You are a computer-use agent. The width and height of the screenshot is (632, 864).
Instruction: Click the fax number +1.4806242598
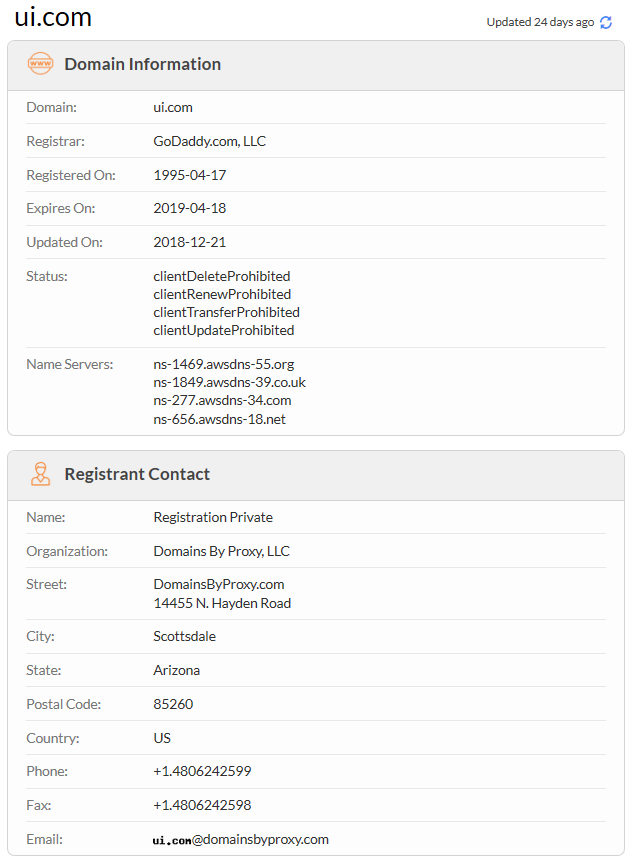[x=202, y=805]
